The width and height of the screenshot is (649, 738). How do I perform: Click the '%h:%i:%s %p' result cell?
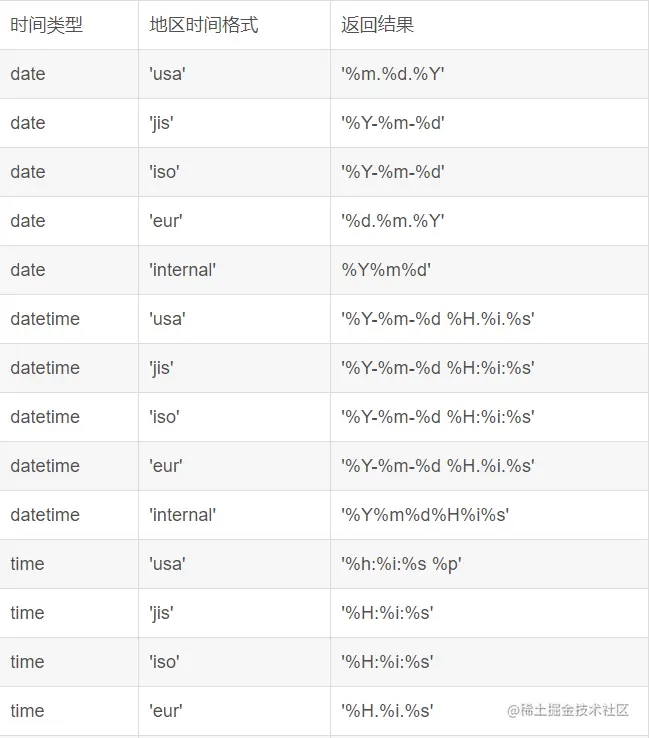[401, 564]
